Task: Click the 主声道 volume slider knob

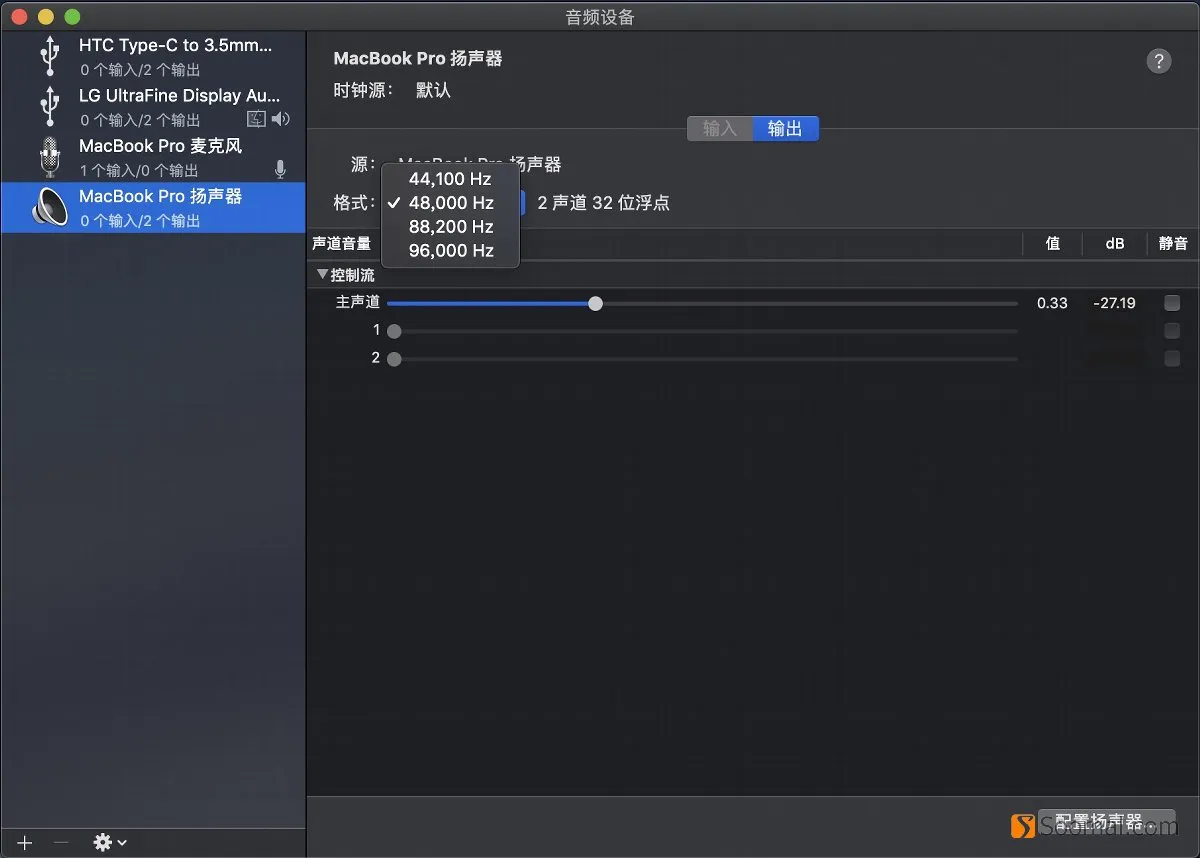Action: 596,303
